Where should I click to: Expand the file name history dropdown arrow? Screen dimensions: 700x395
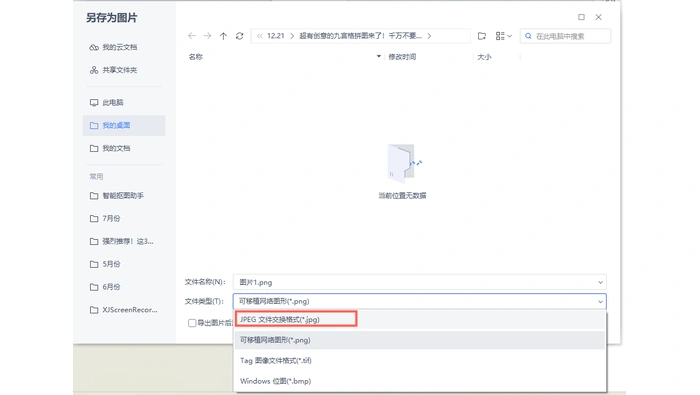click(x=600, y=282)
